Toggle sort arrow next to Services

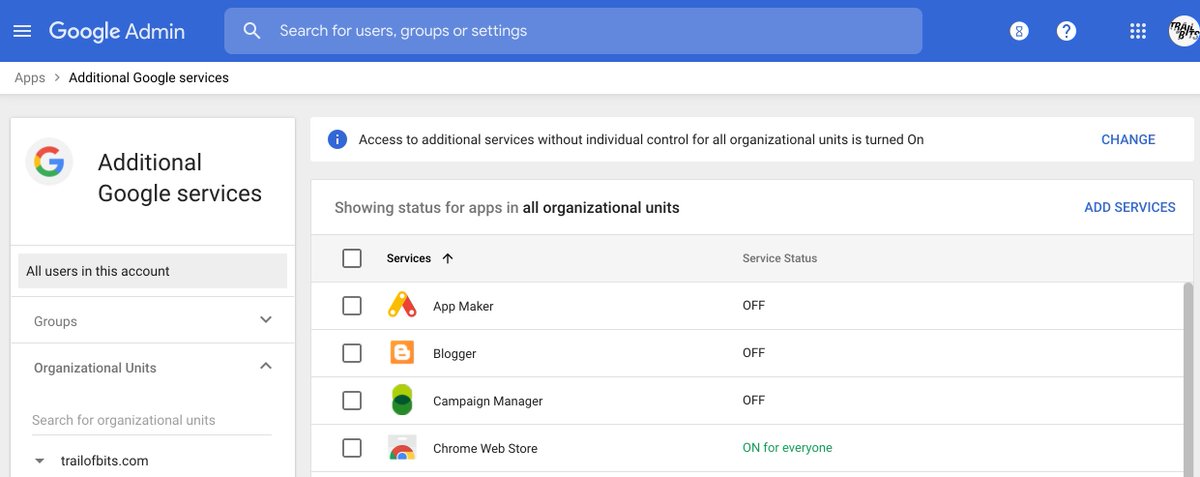pyautogui.click(x=447, y=258)
